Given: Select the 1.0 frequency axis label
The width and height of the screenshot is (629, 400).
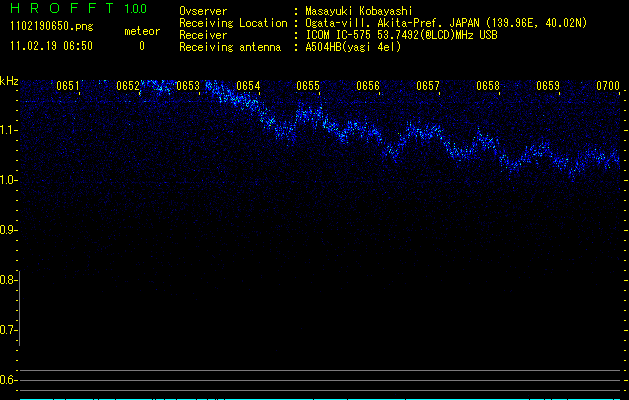Looking at the screenshot, I should point(9,180).
